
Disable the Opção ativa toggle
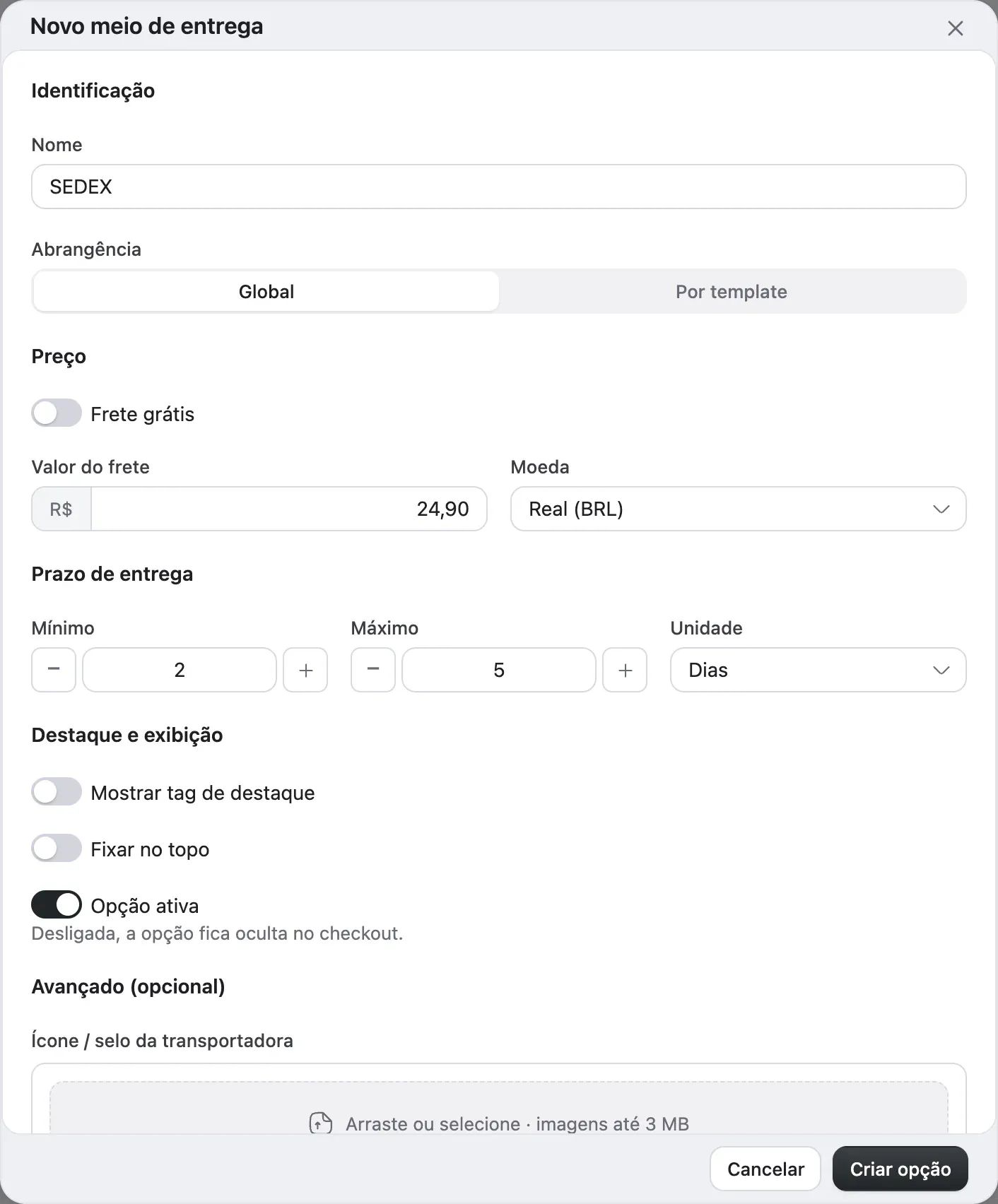click(x=57, y=905)
